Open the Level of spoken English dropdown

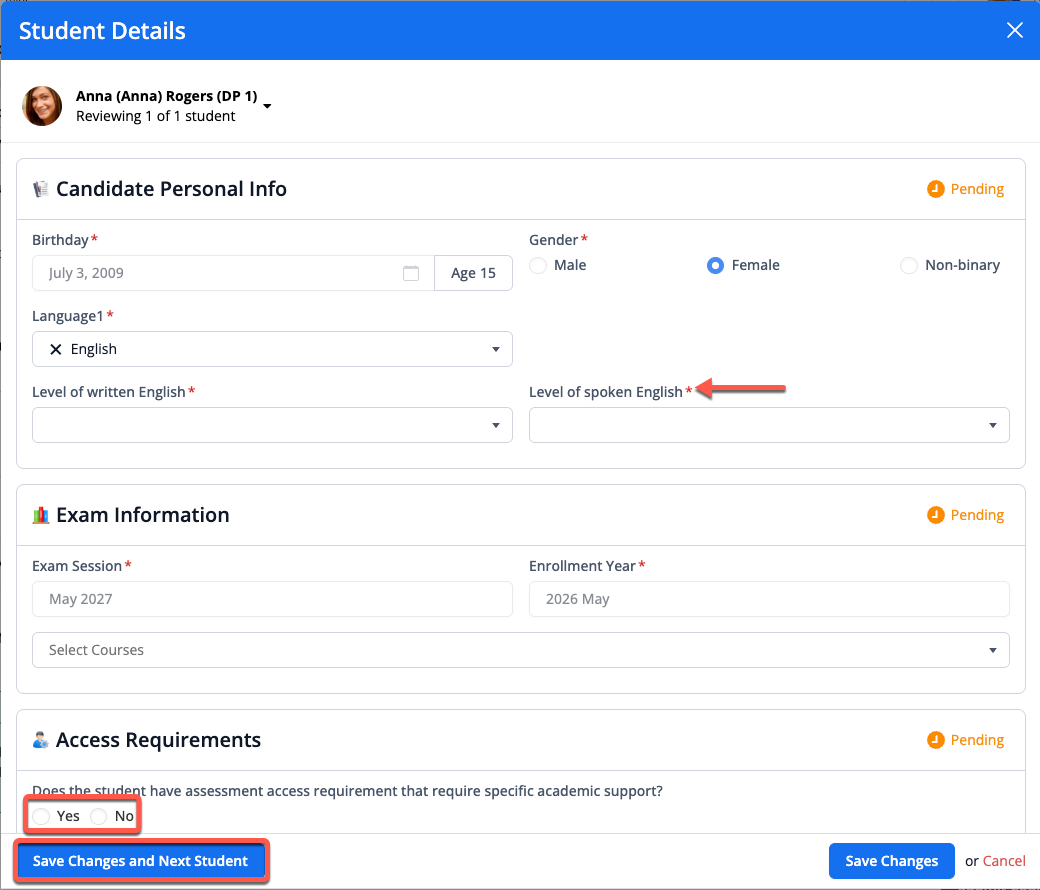click(768, 425)
